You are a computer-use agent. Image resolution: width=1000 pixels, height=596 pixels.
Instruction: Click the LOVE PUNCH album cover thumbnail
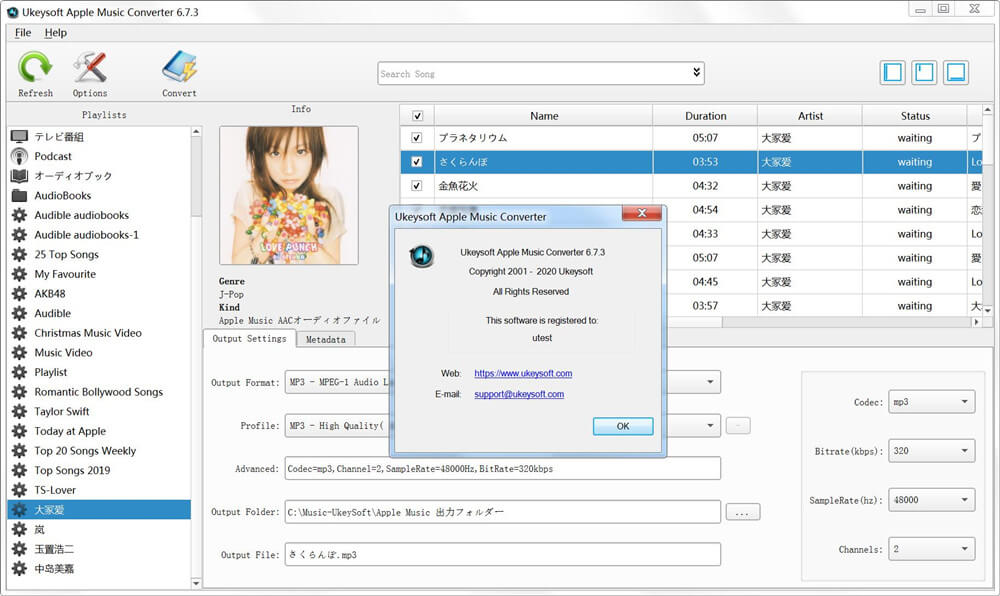(x=289, y=195)
